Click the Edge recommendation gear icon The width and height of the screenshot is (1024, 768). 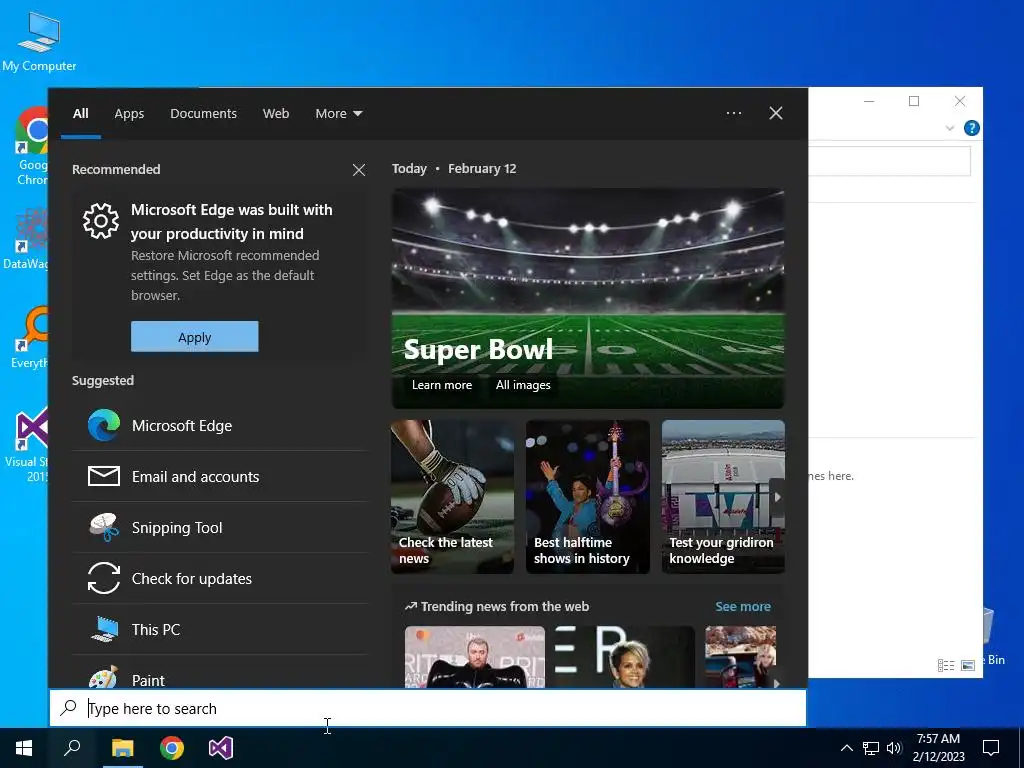101,221
